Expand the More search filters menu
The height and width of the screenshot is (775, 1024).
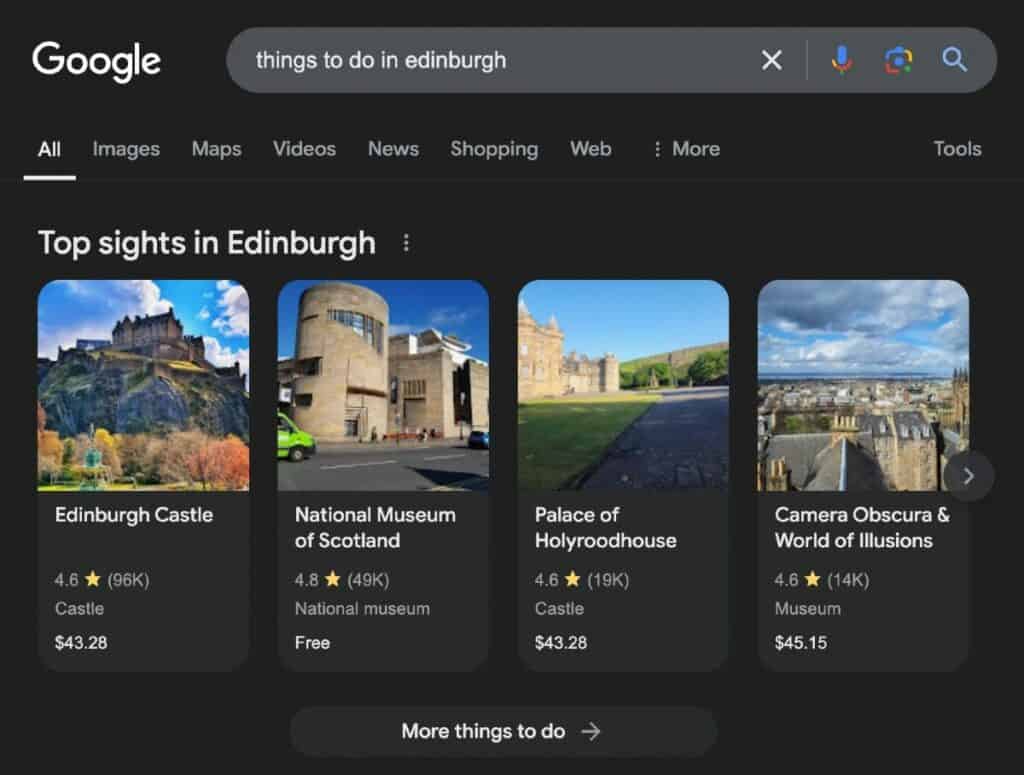pos(687,150)
